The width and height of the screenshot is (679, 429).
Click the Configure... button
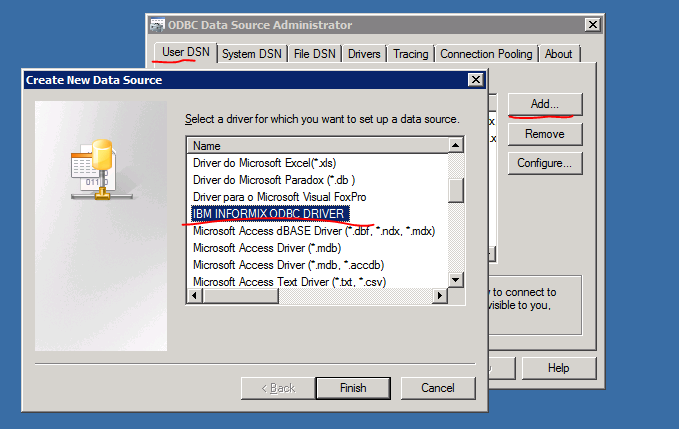coord(545,163)
